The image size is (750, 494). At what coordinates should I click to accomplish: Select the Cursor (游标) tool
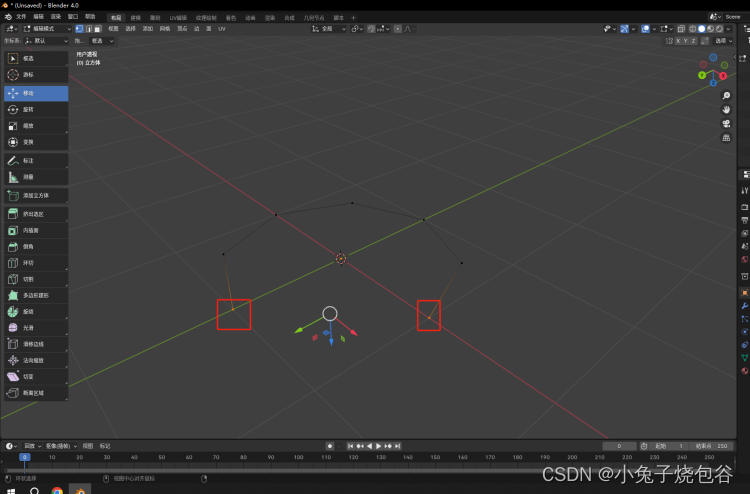[x=36, y=75]
